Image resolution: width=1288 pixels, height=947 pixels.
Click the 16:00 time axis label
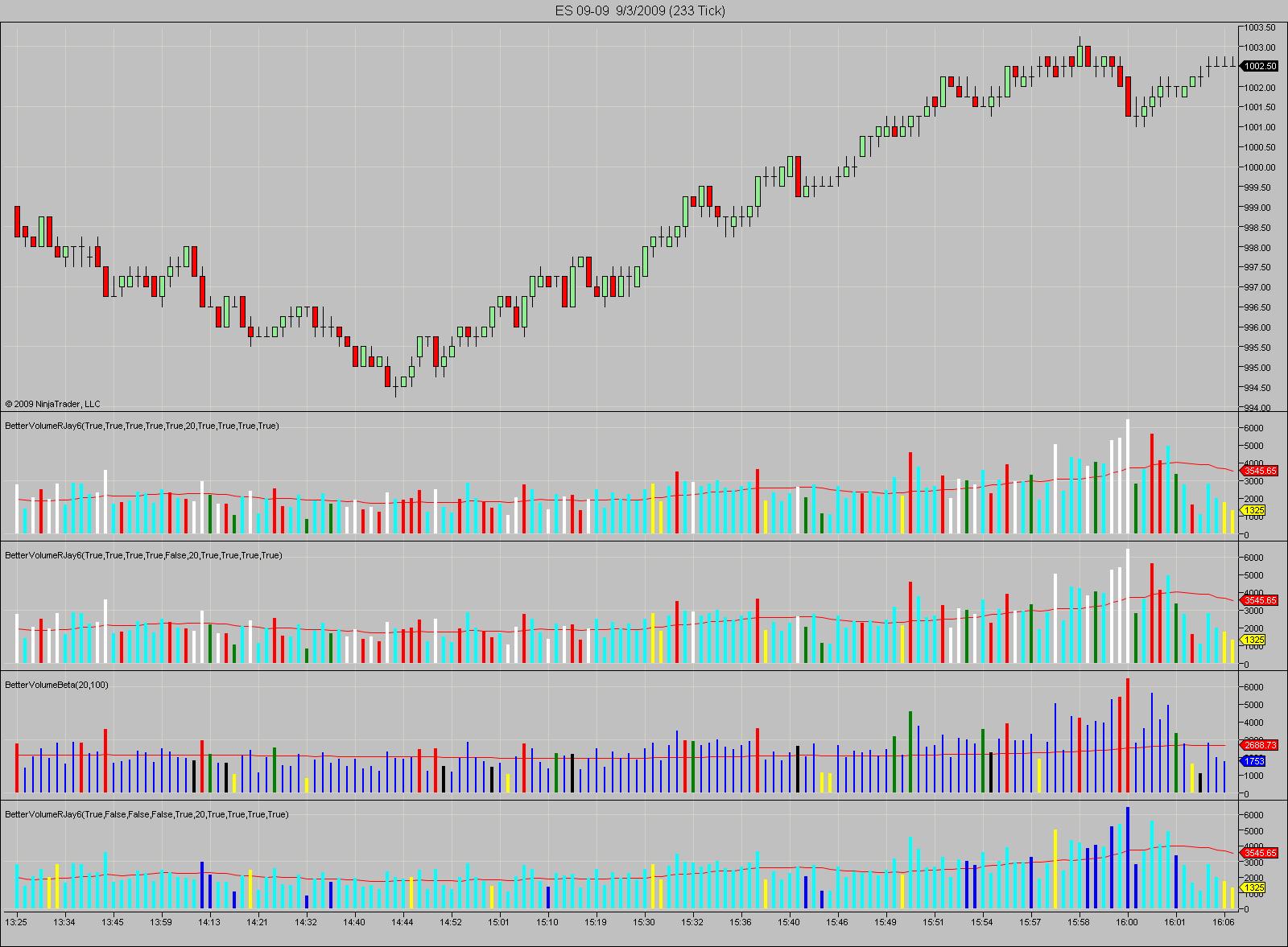[1127, 922]
